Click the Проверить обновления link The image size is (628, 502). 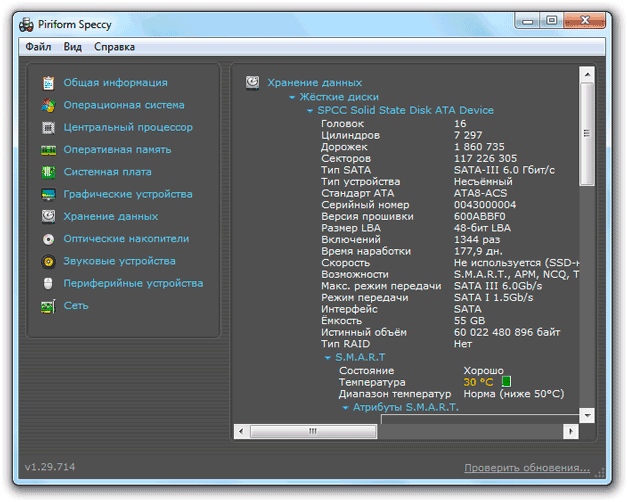(527, 468)
